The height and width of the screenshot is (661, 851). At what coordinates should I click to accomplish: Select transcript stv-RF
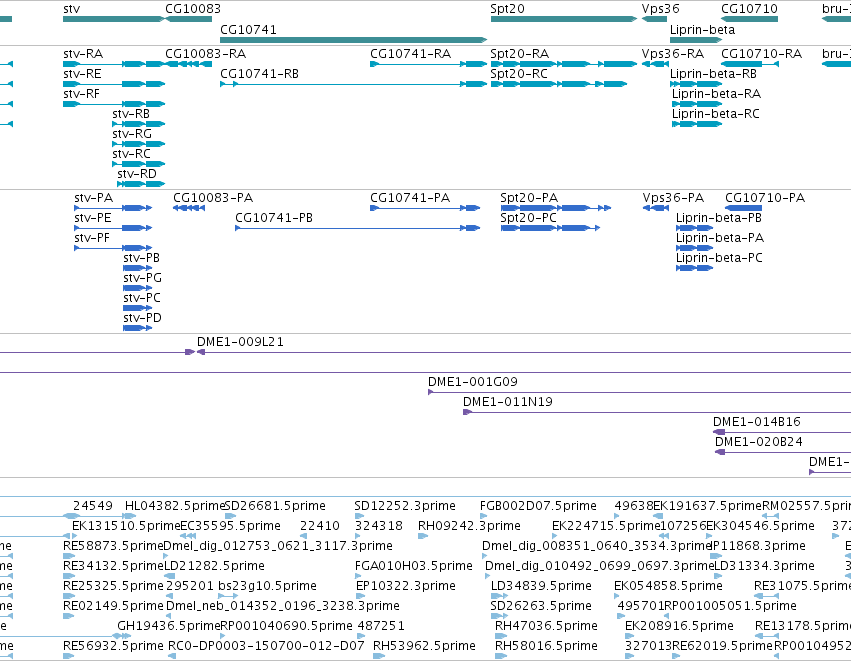pyautogui.click(x=114, y=104)
